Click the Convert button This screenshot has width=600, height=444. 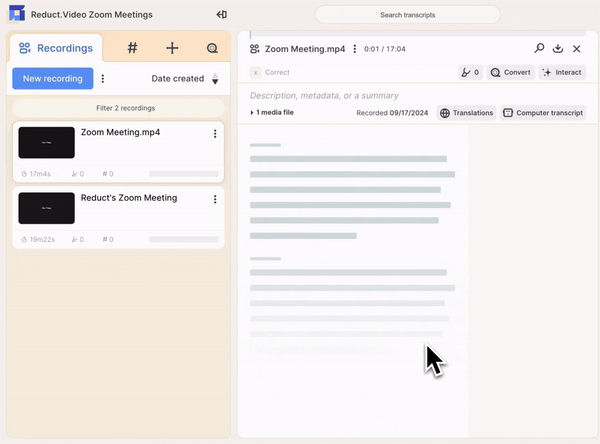pos(511,72)
